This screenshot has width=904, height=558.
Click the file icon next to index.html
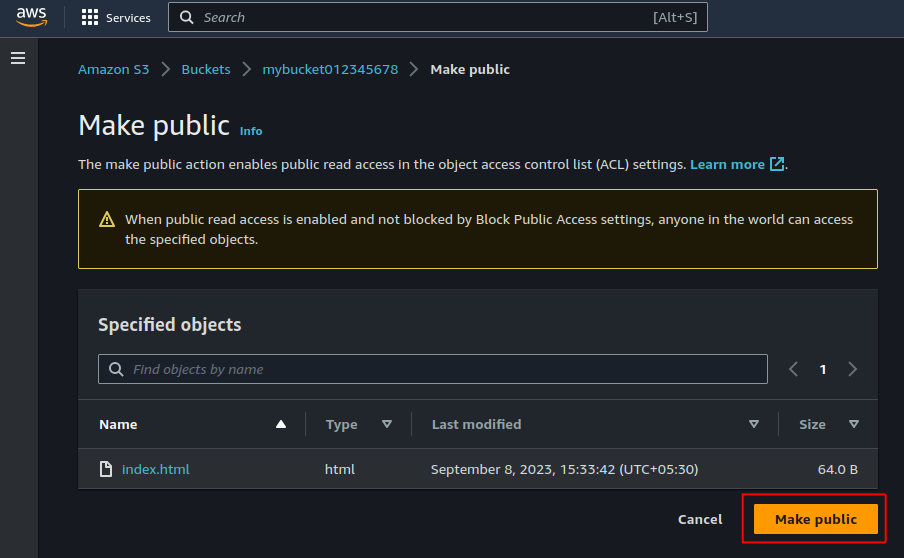click(106, 469)
